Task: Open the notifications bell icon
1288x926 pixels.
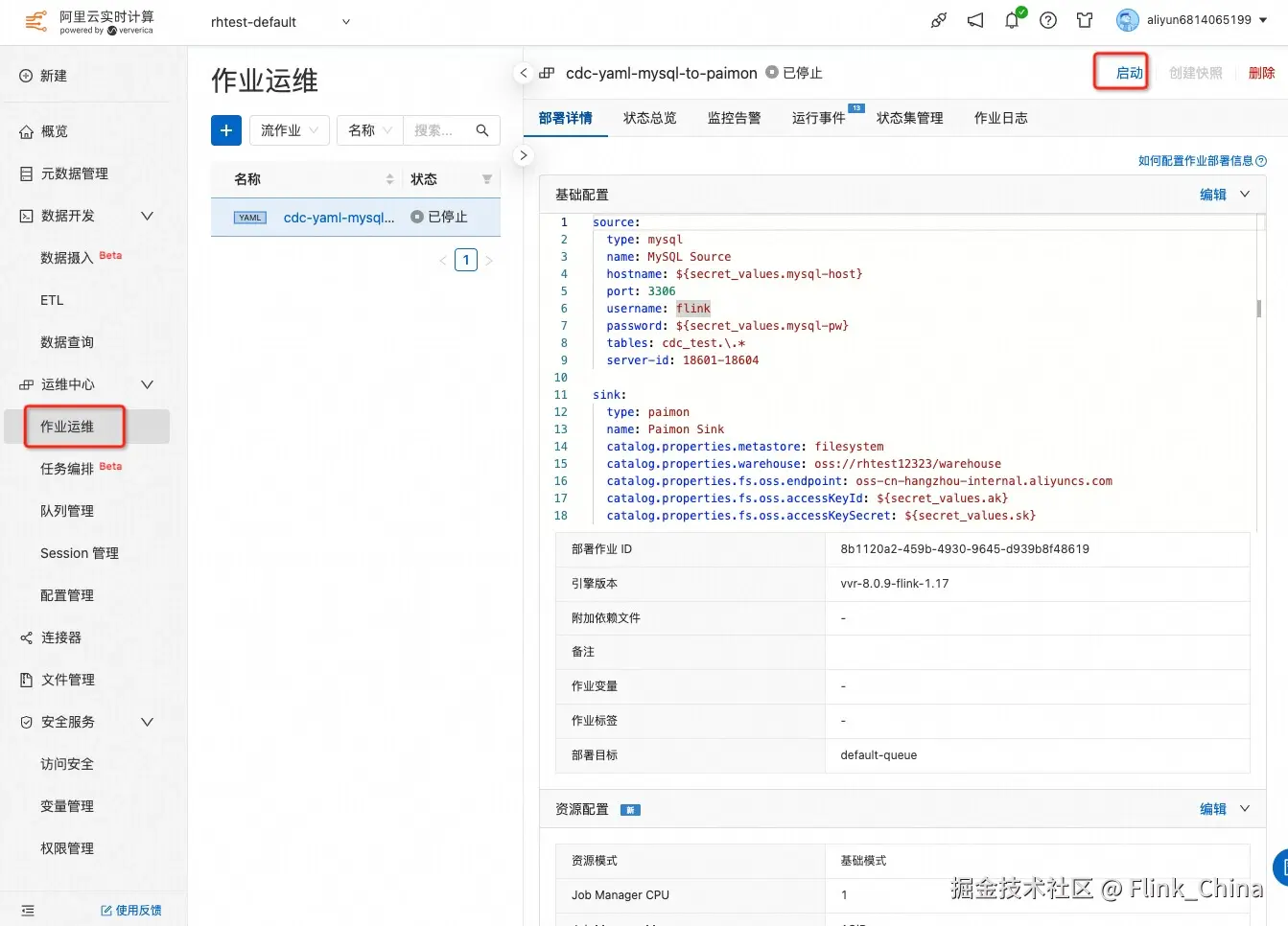Action: (1012, 20)
